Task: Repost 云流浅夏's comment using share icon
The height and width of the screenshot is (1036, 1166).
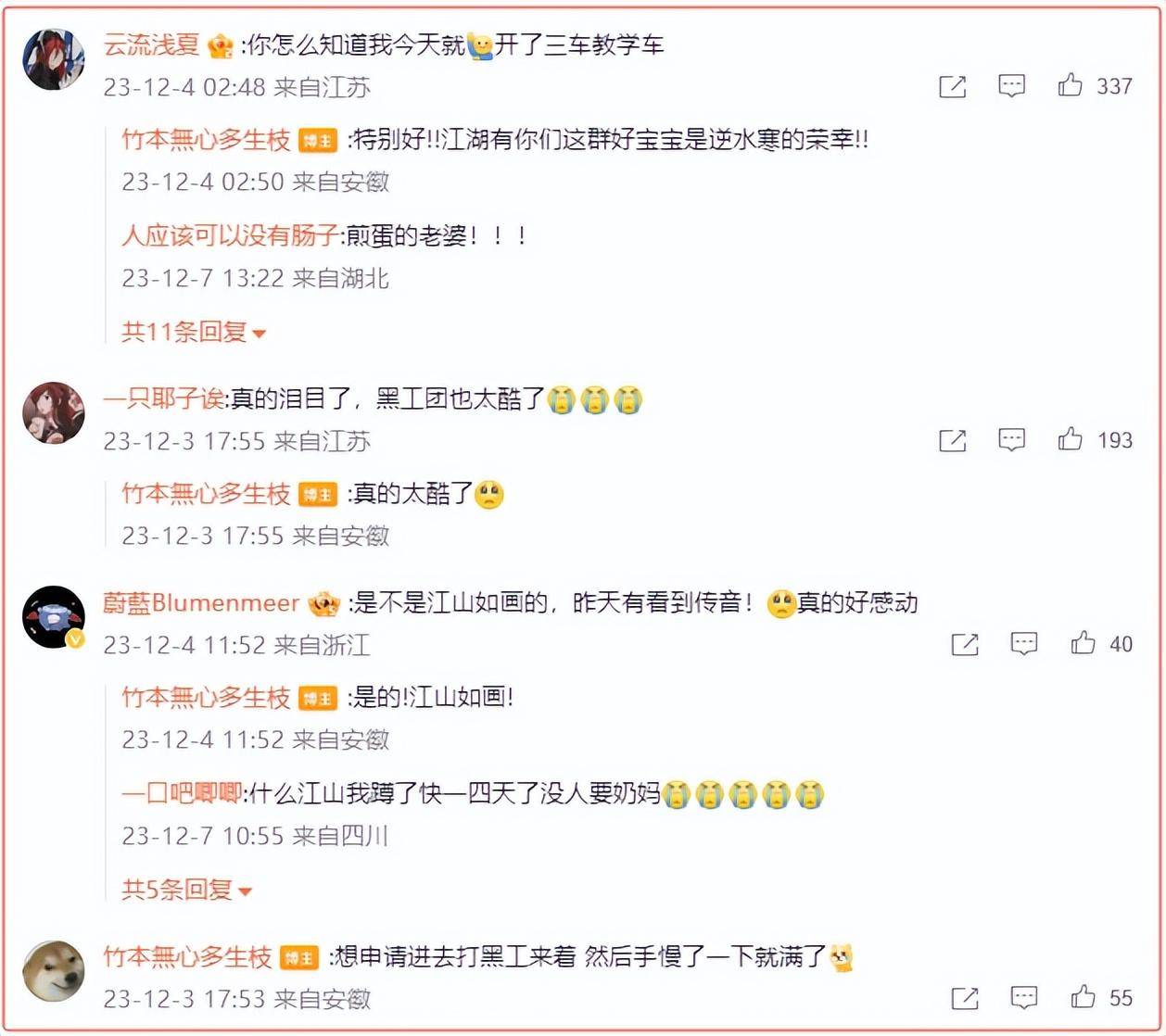Action: [953, 86]
